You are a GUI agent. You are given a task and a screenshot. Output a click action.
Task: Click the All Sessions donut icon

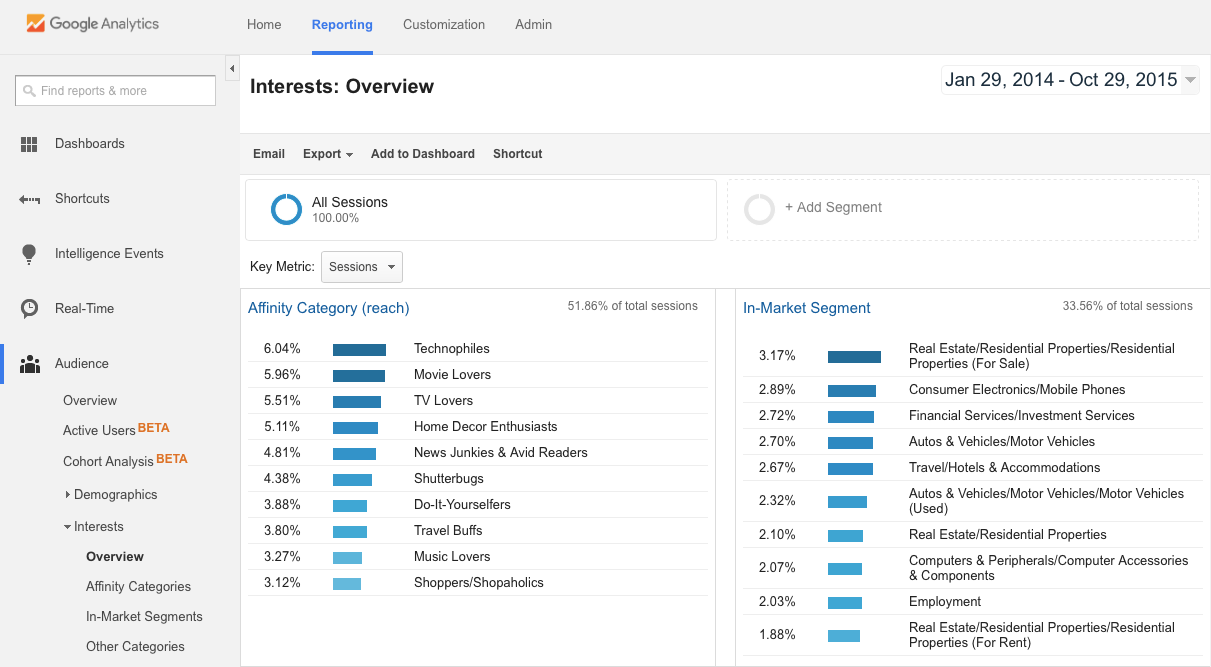pyautogui.click(x=286, y=209)
